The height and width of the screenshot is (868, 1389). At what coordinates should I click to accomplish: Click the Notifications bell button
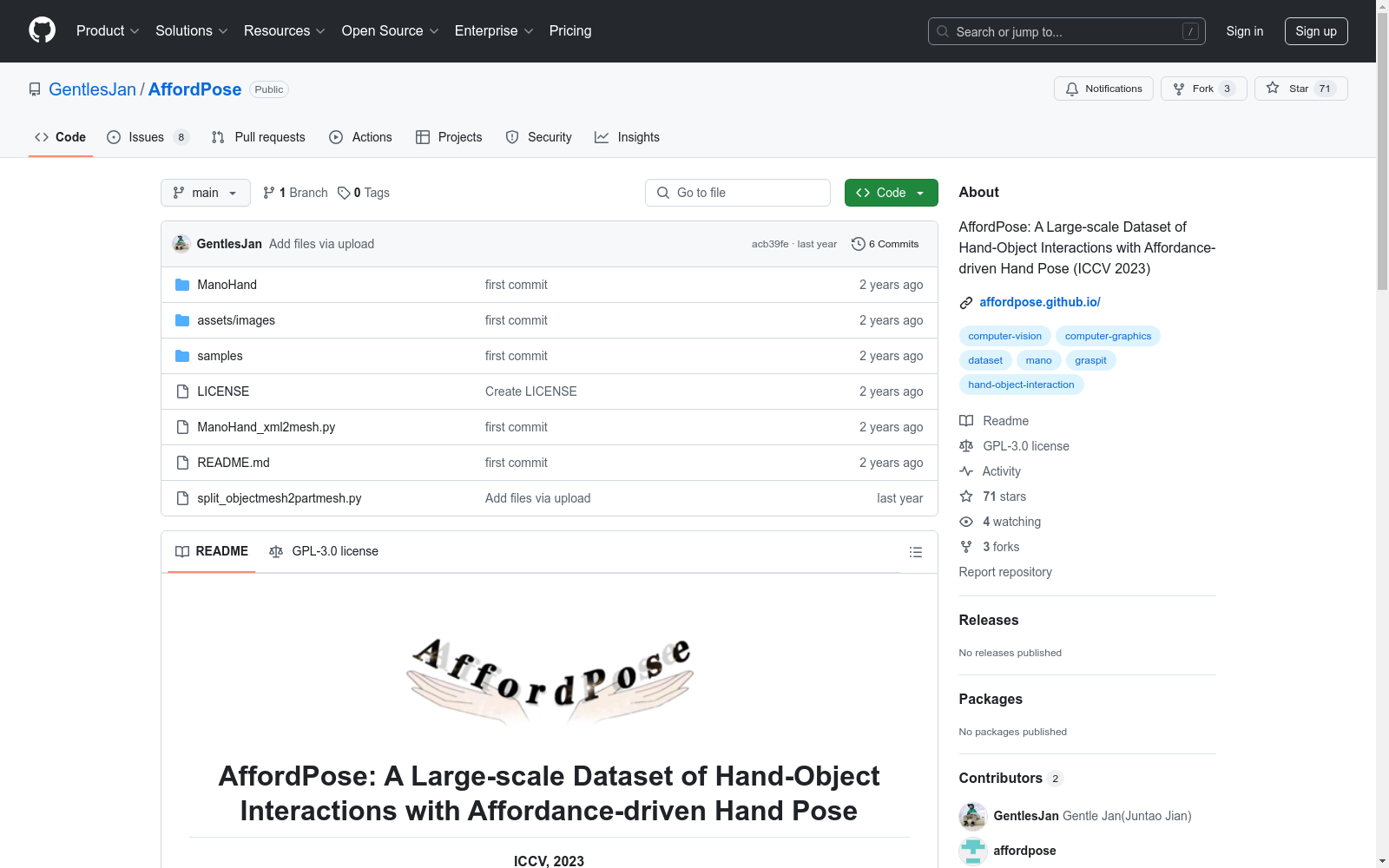coord(1103,89)
